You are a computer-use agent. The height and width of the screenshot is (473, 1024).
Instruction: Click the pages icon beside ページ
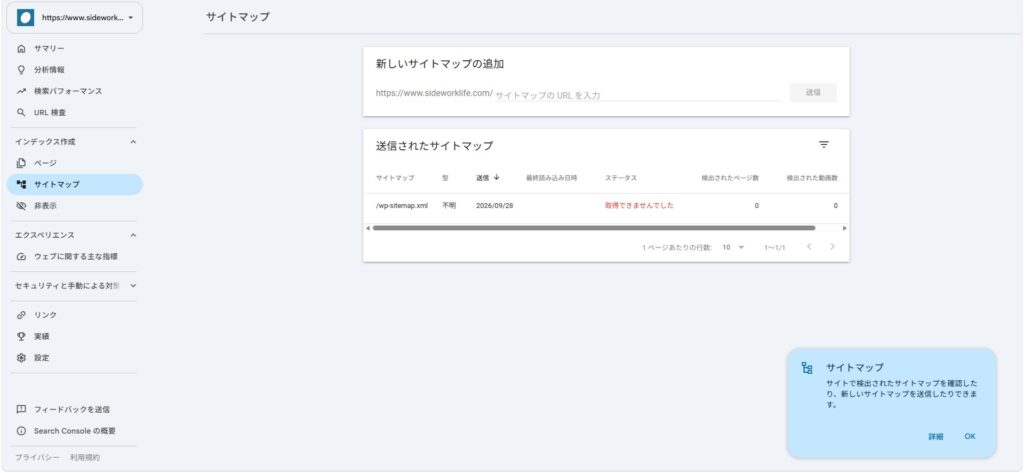[x=22, y=163]
